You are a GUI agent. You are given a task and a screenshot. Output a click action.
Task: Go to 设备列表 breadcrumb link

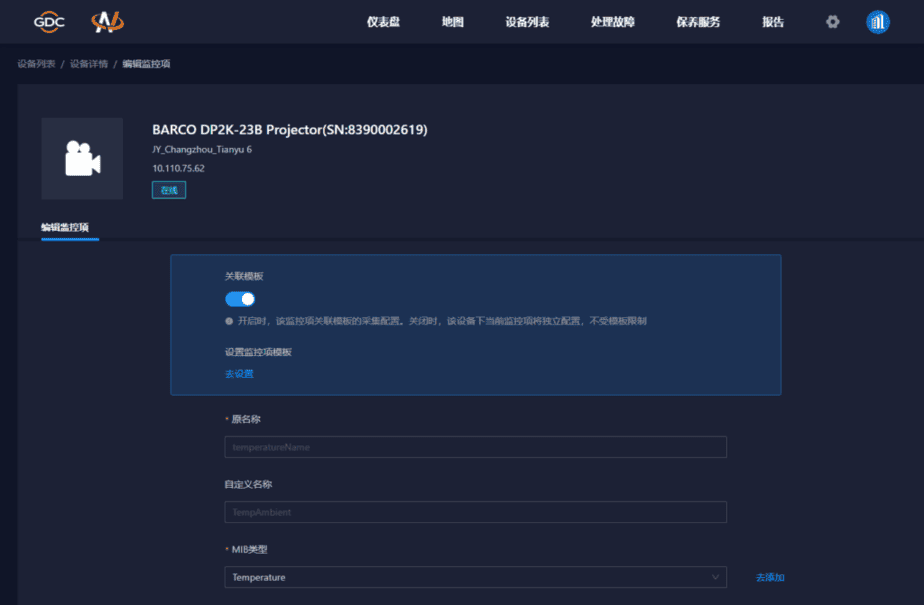click(36, 64)
